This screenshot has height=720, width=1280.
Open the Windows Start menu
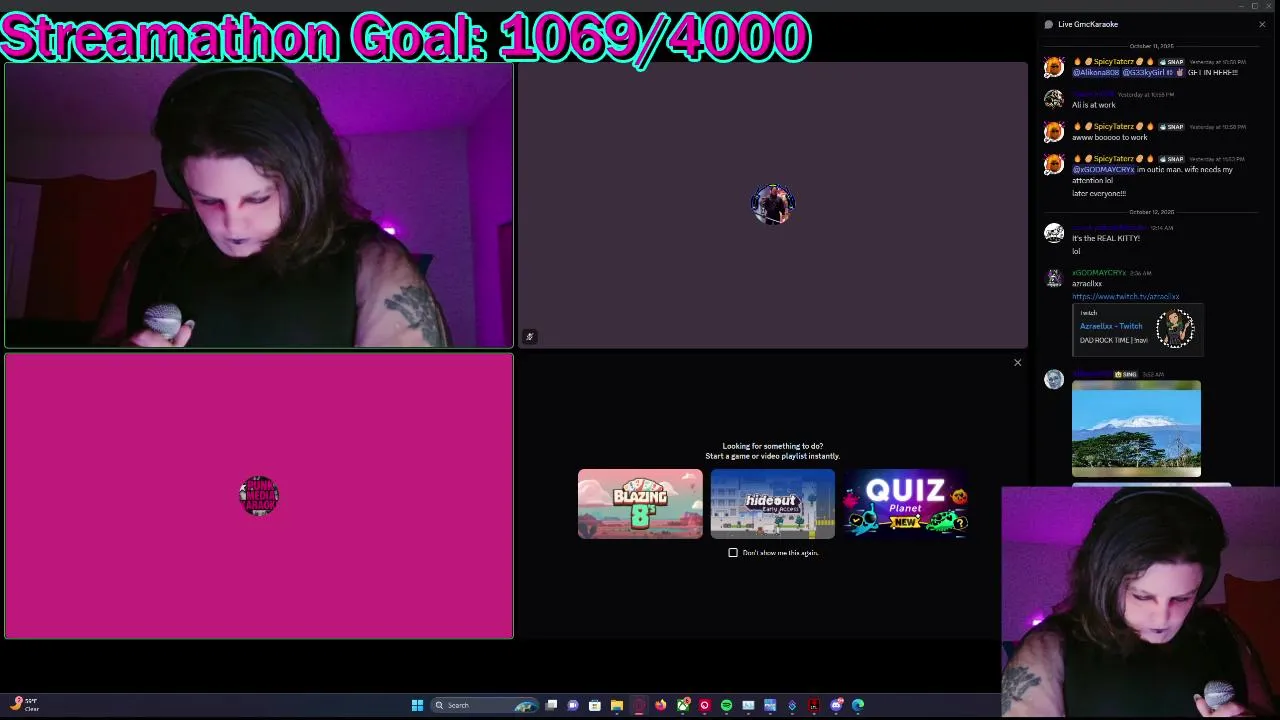pyautogui.click(x=417, y=705)
